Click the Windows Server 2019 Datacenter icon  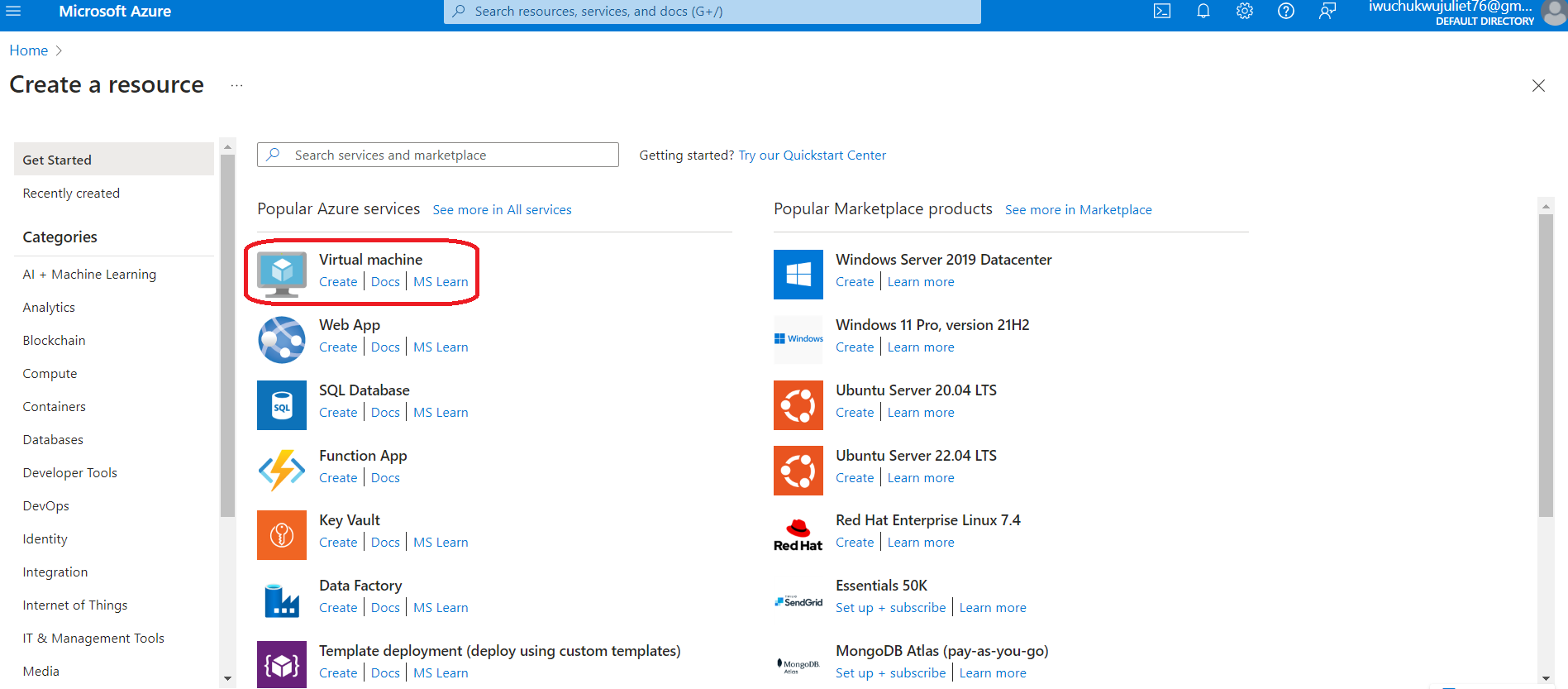798,275
